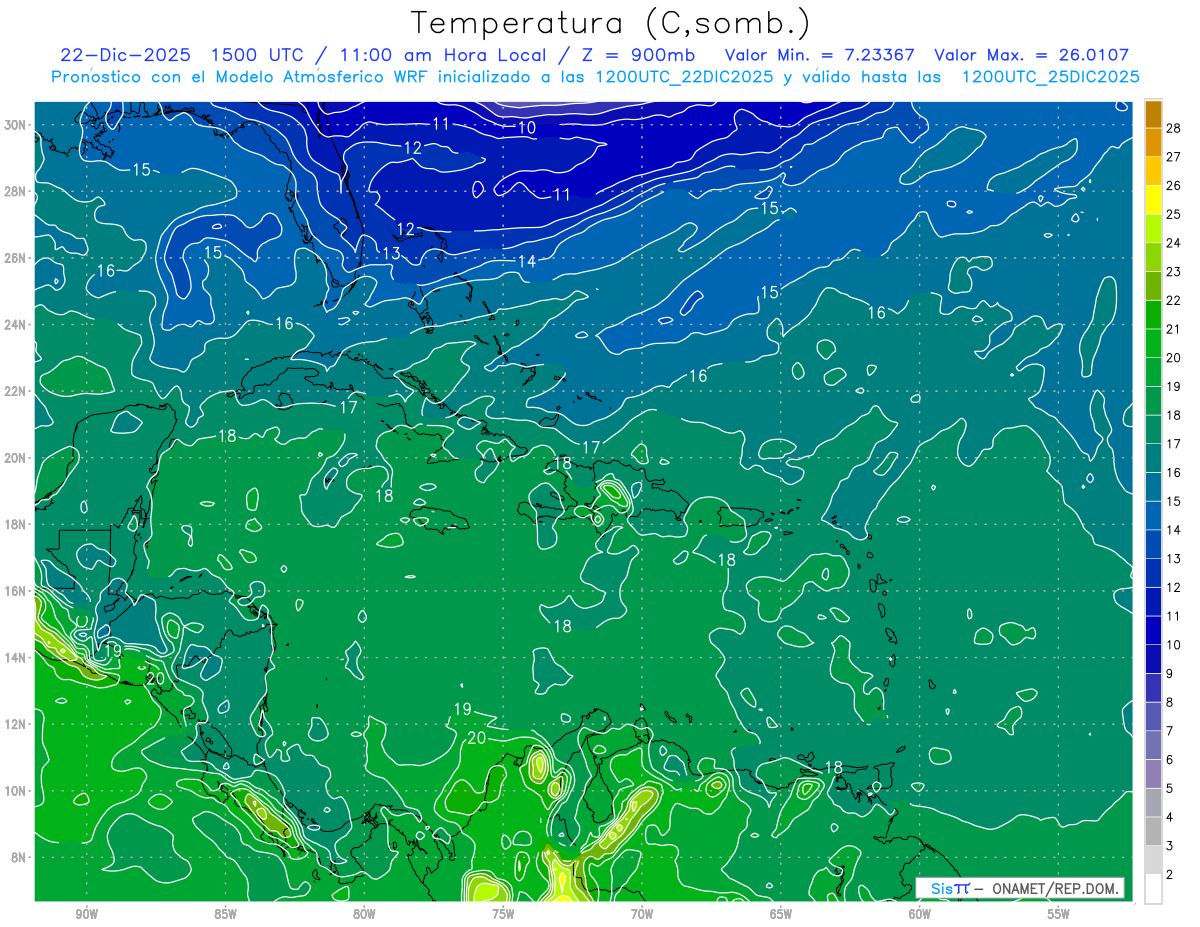Viewport: 1200px width, 927px height.
Task: Click the '22' label on the color scale
Action: (1174, 301)
